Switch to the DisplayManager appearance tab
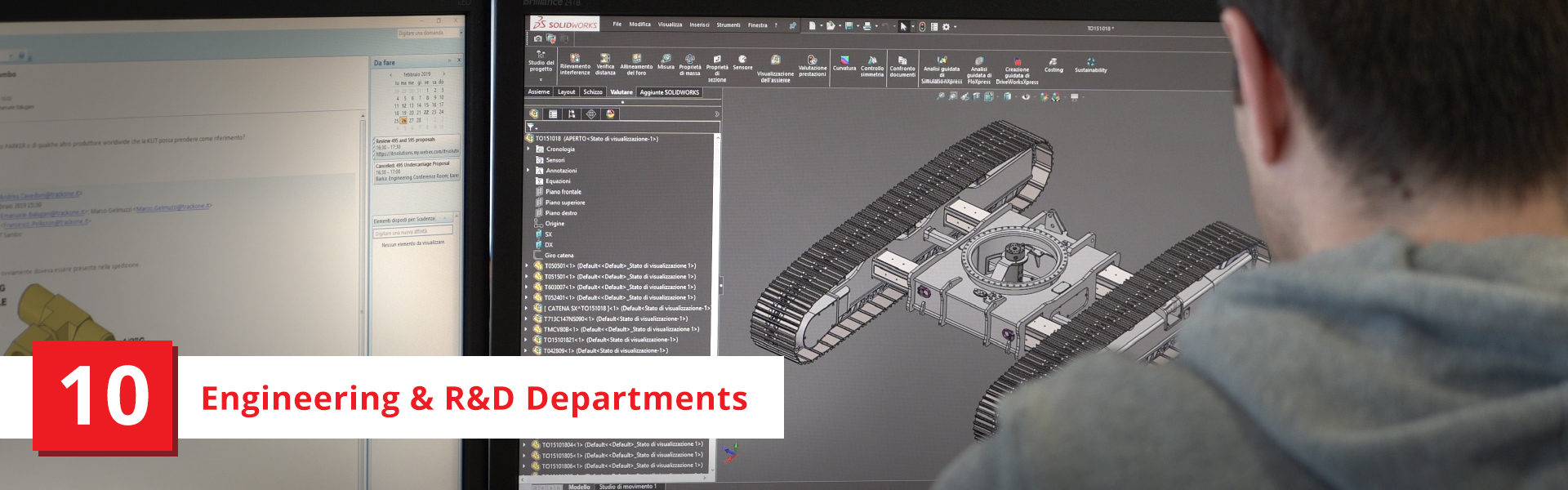 click(x=610, y=114)
